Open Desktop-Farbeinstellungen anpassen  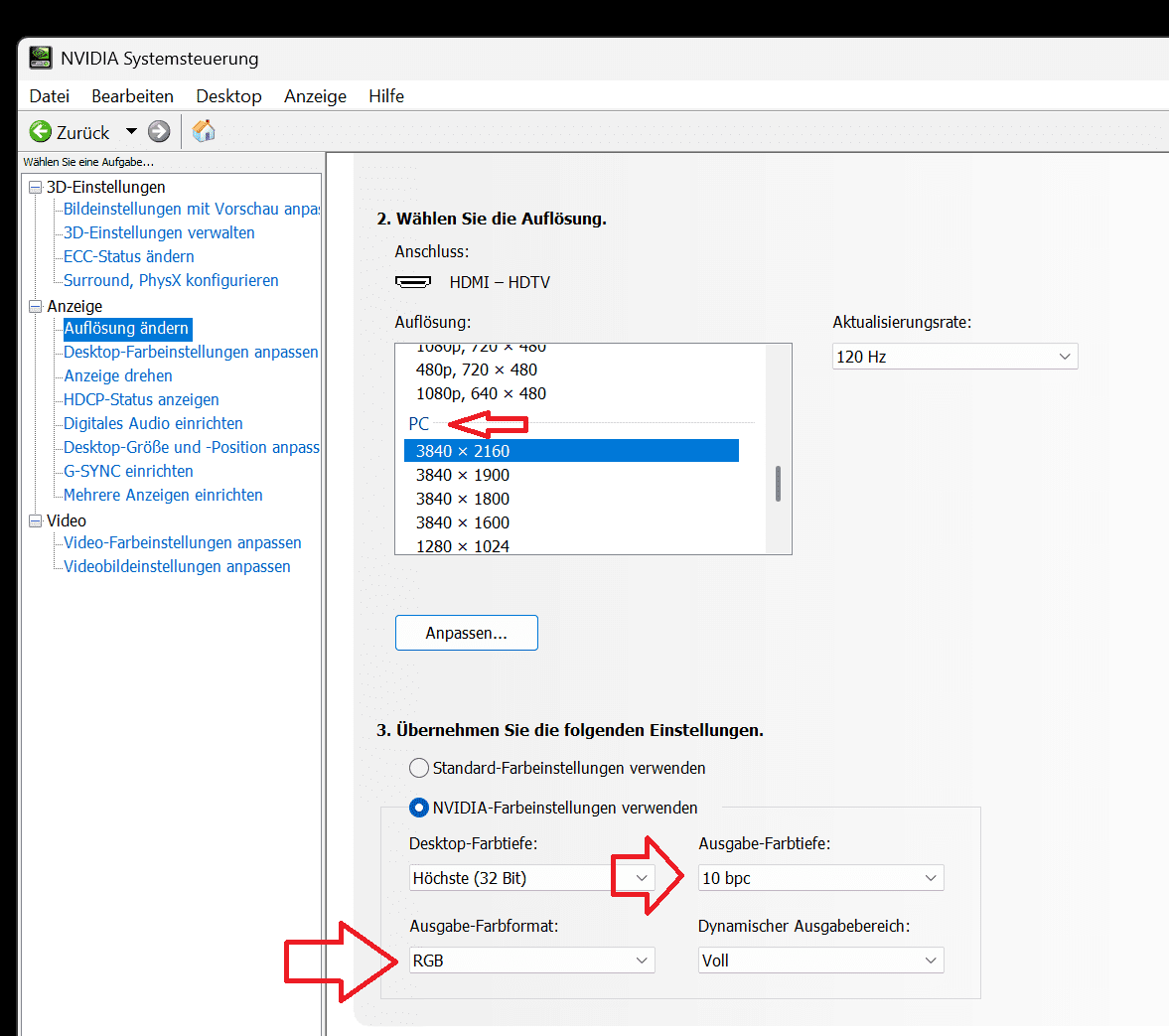191,352
